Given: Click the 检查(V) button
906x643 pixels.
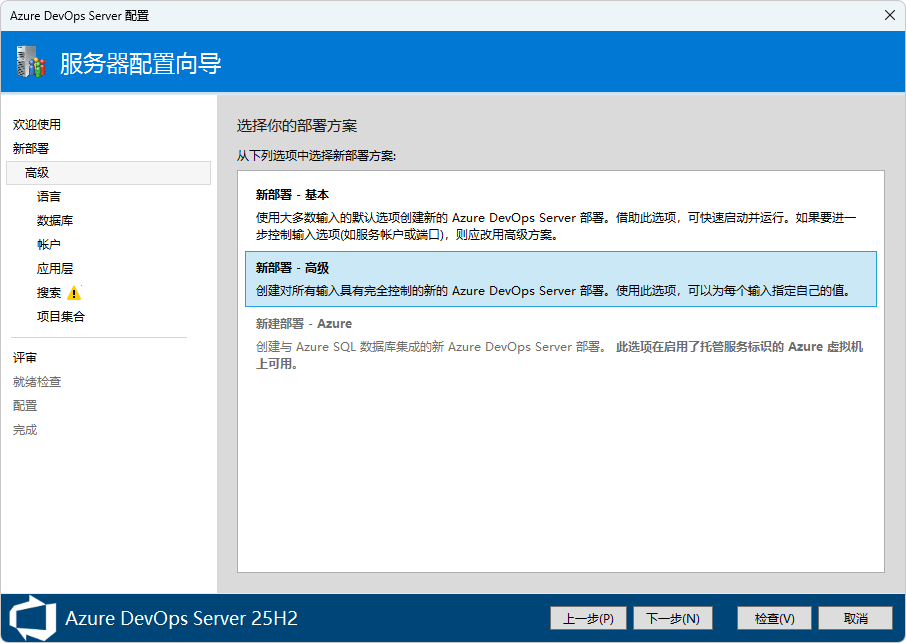Looking at the screenshot, I should click(773, 618).
